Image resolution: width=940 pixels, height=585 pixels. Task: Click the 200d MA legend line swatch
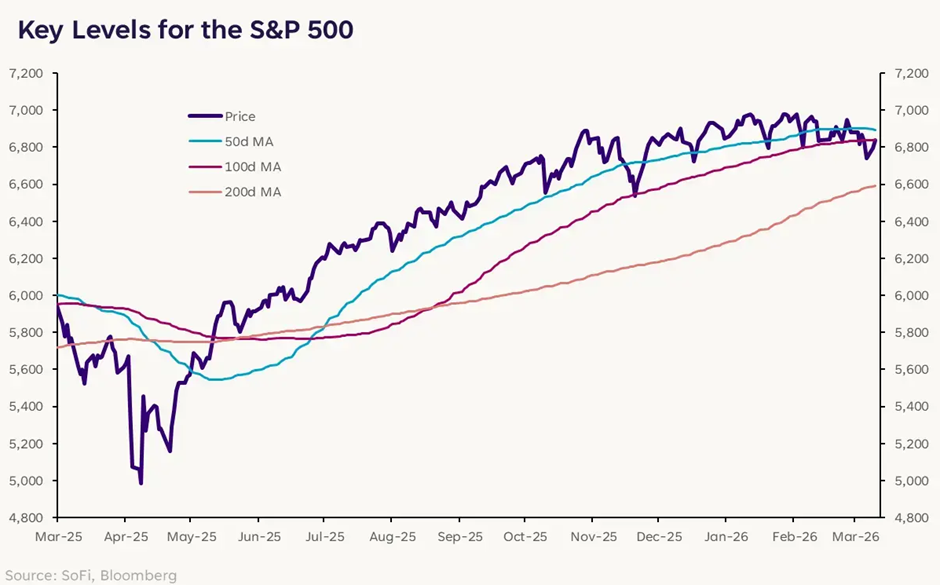pyautogui.click(x=205, y=191)
